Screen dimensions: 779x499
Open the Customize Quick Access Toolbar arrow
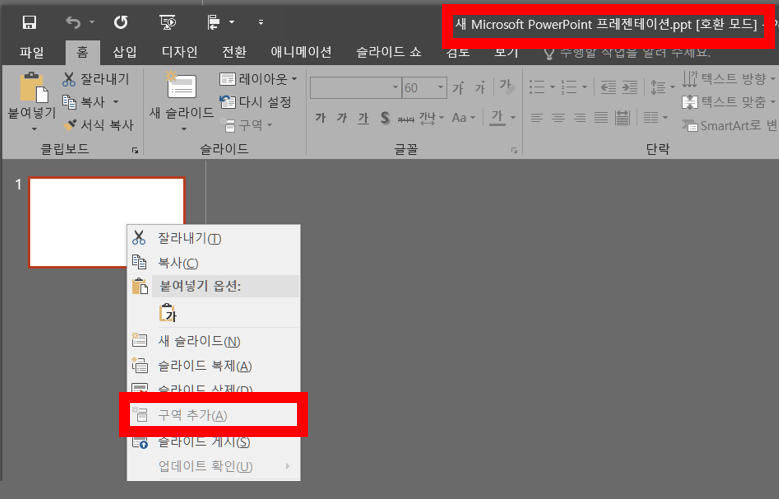261,22
